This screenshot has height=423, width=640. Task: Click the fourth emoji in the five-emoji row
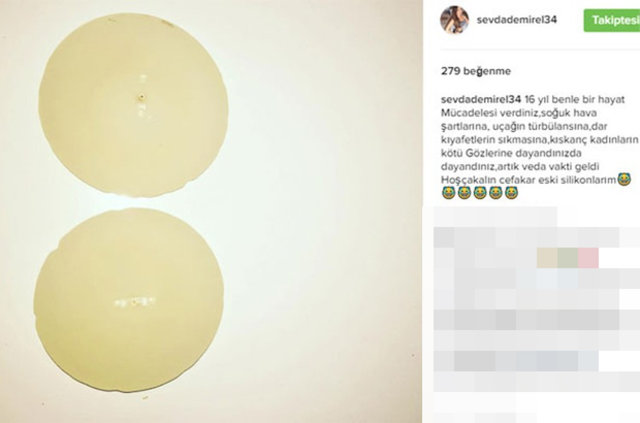(496, 193)
